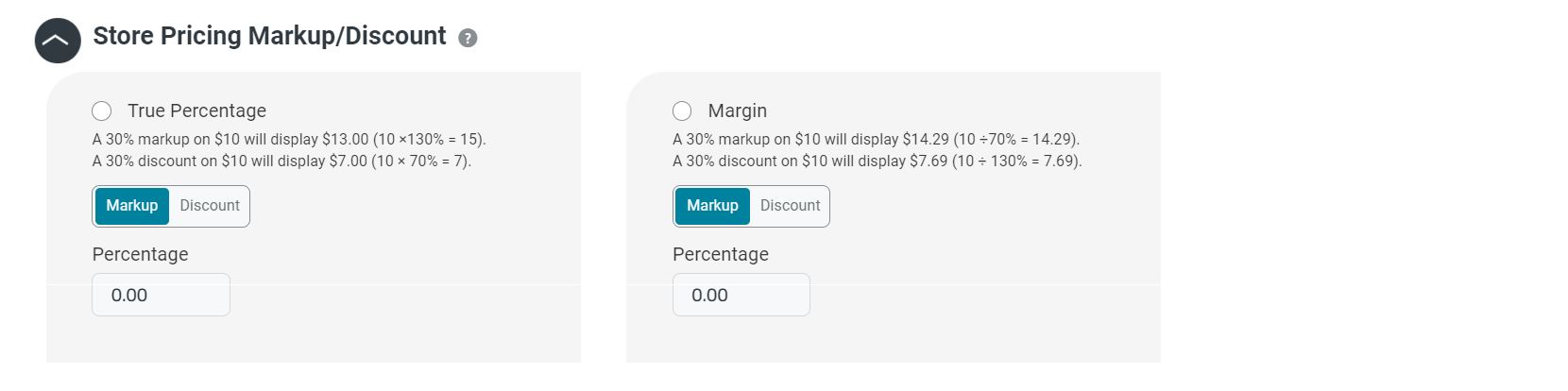1568x391 pixels.
Task: Switch to Discount under True Percentage
Action: [x=210, y=206]
